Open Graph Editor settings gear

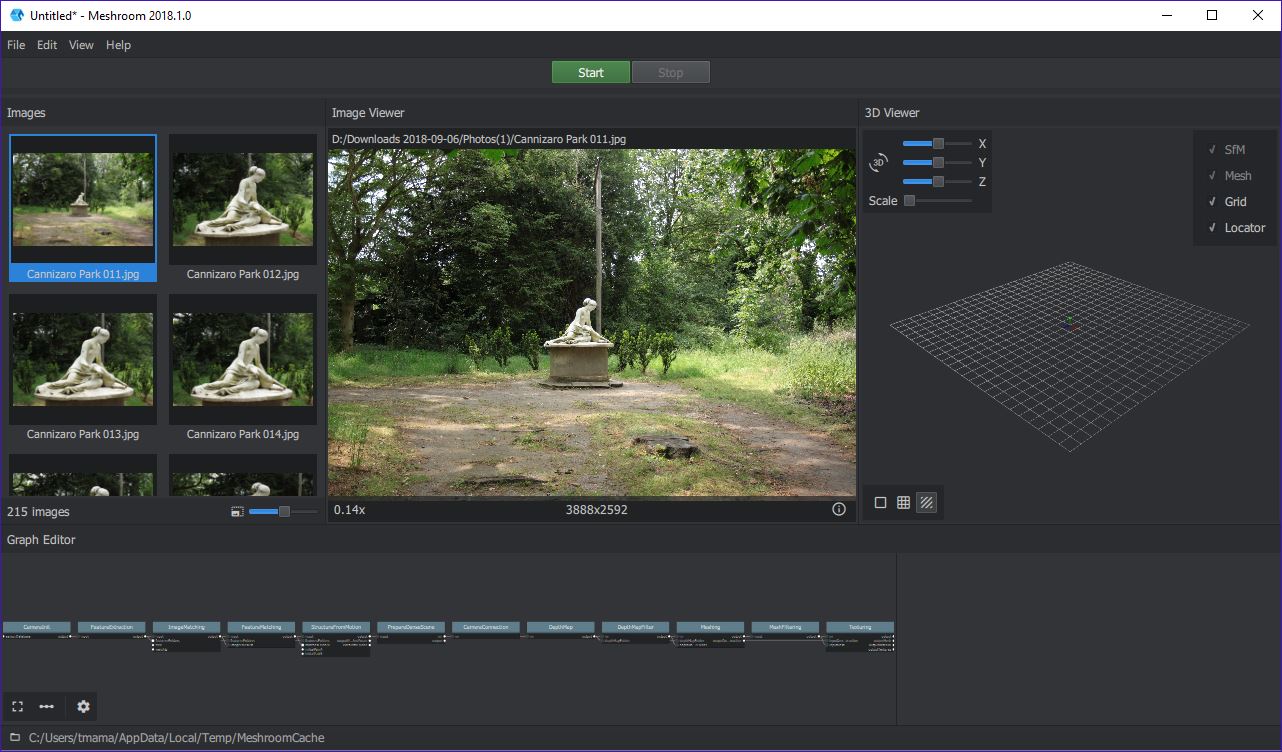coord(83,706)
